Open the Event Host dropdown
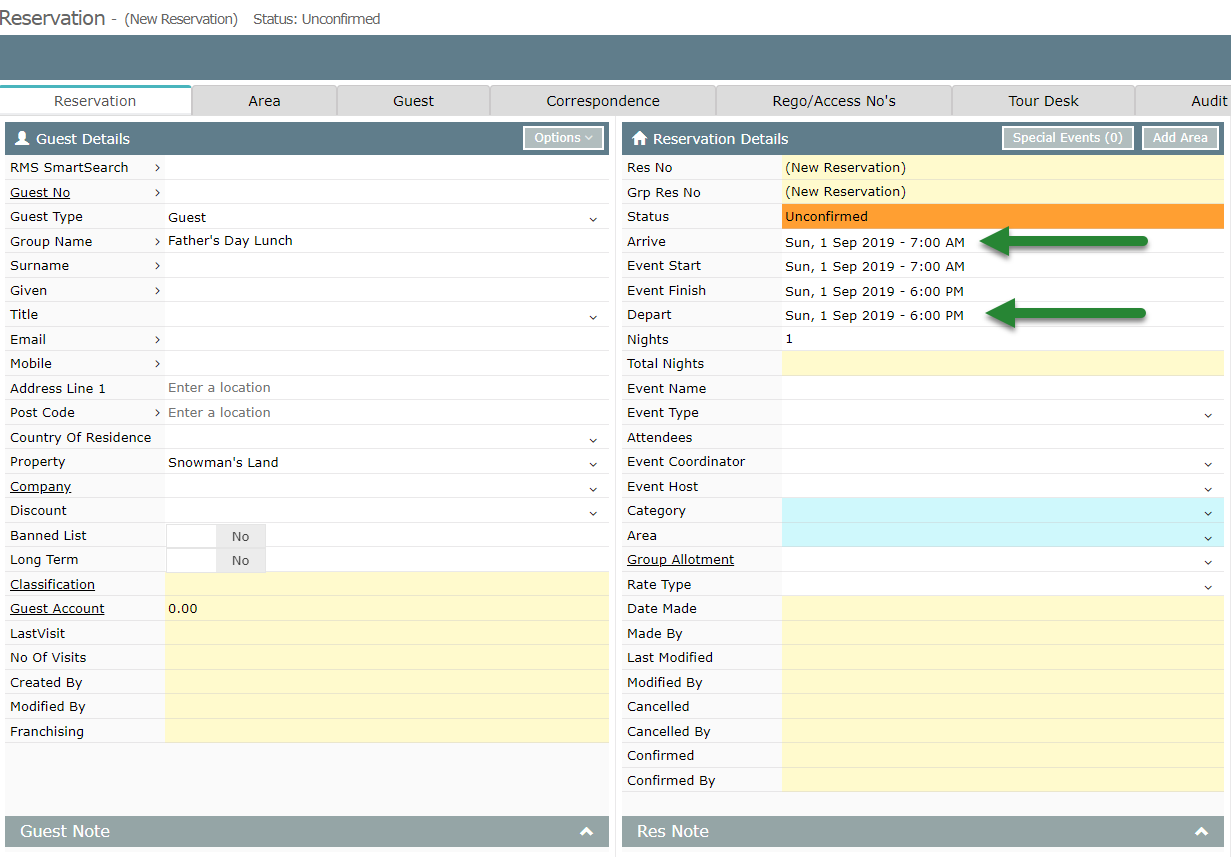 click(x=1208, y=488)
